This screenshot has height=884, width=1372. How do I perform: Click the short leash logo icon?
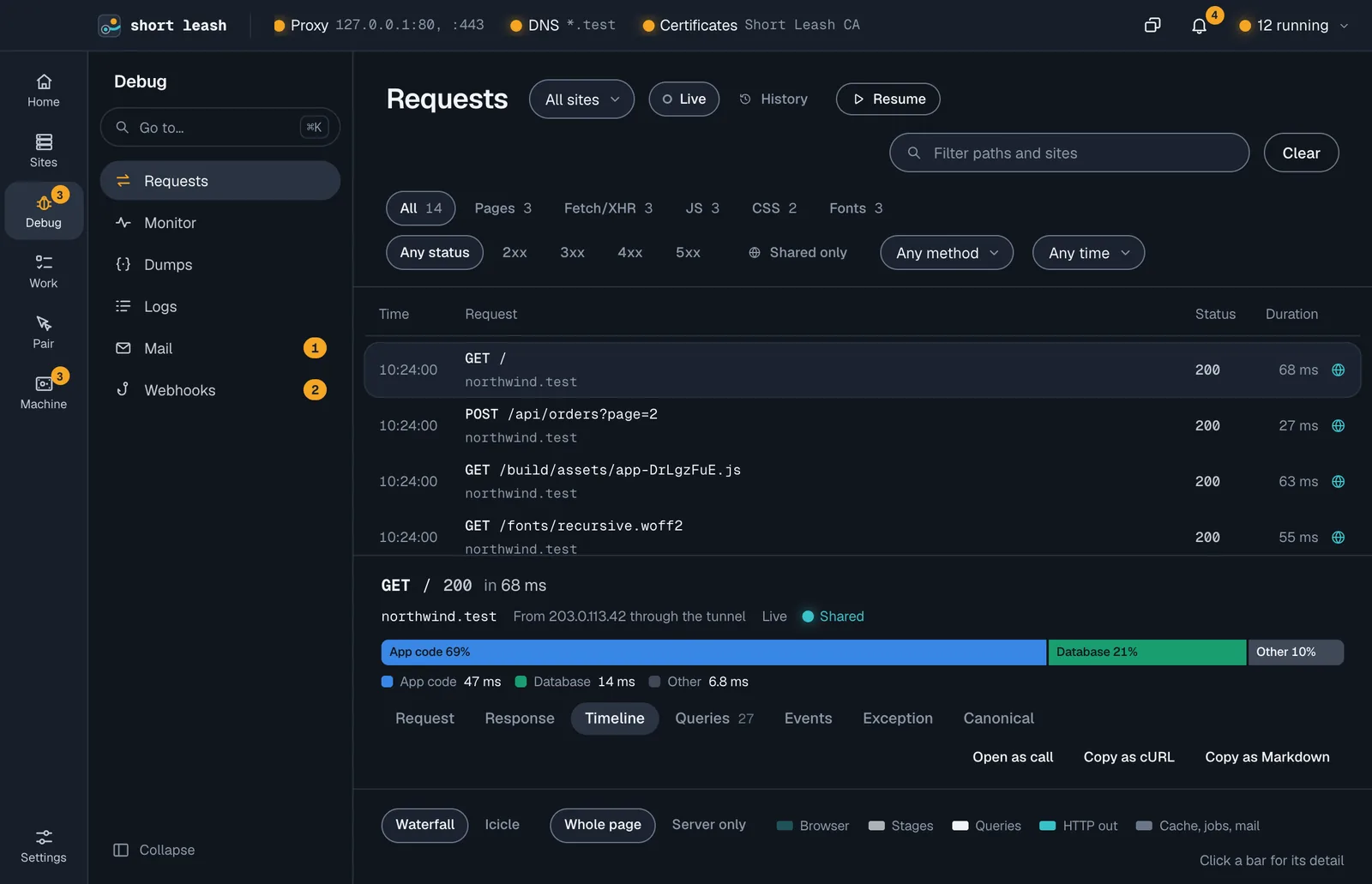(109, 26)
